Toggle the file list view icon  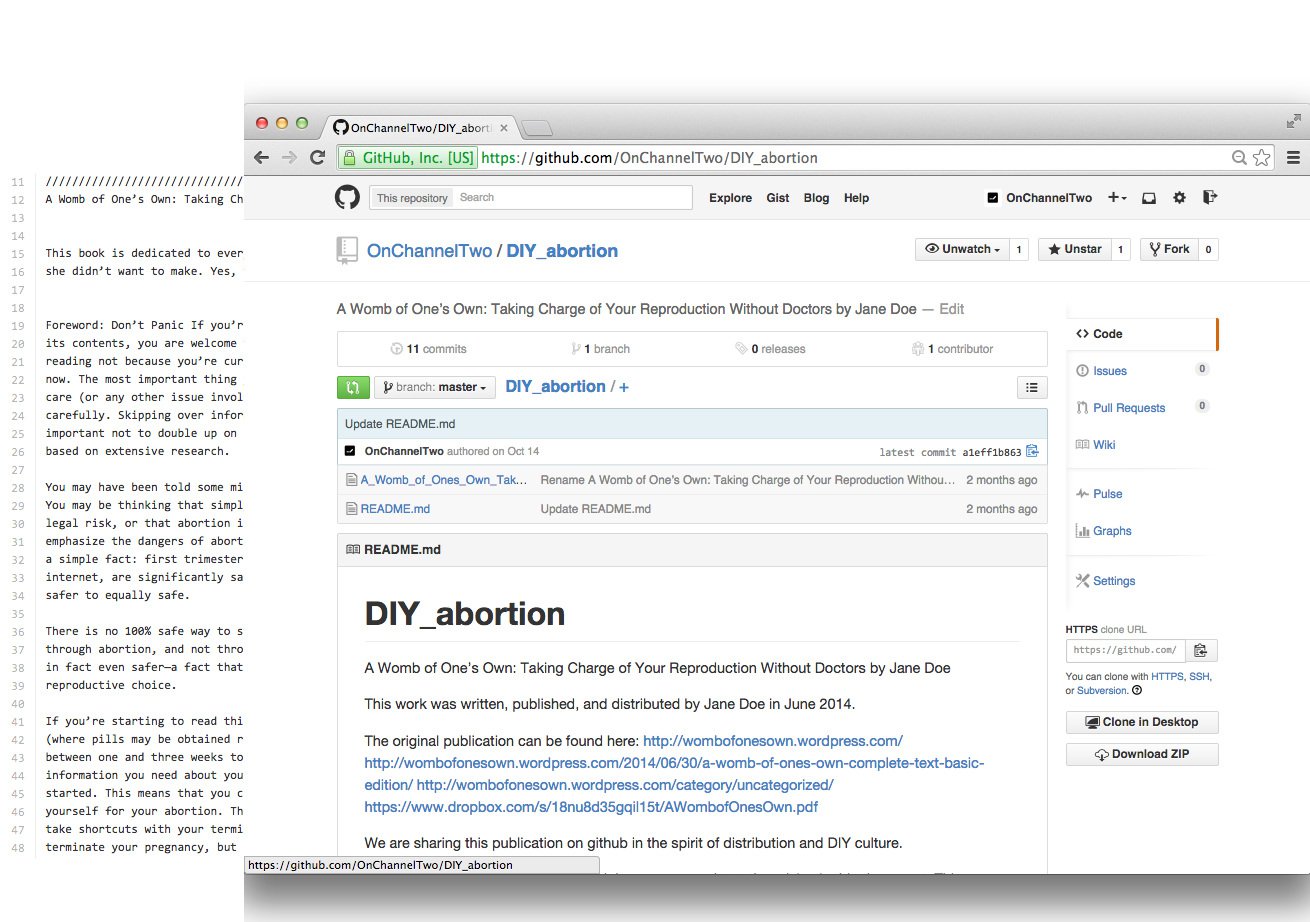[1032, 387]
